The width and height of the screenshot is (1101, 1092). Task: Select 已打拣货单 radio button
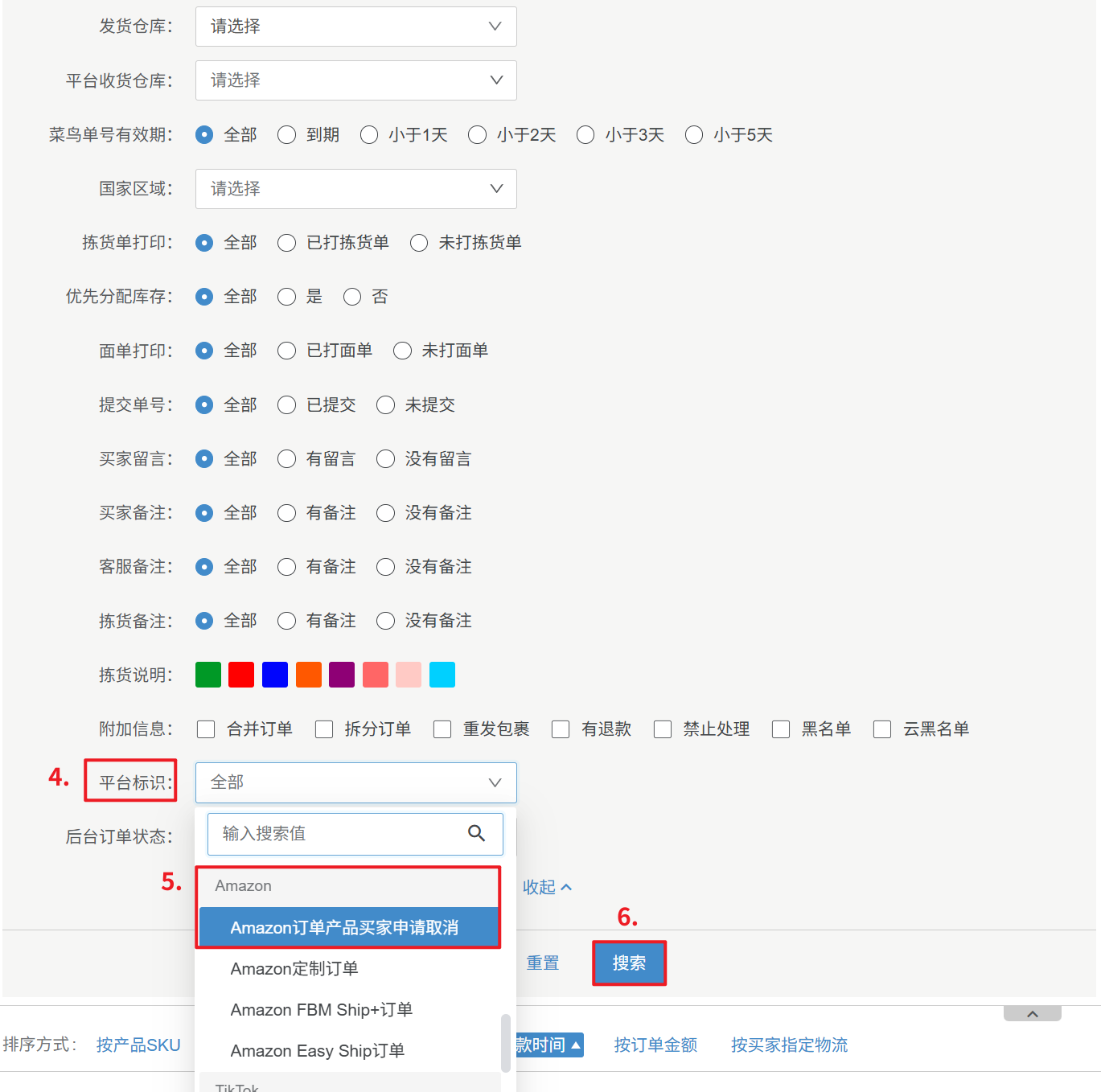point(287,243)
